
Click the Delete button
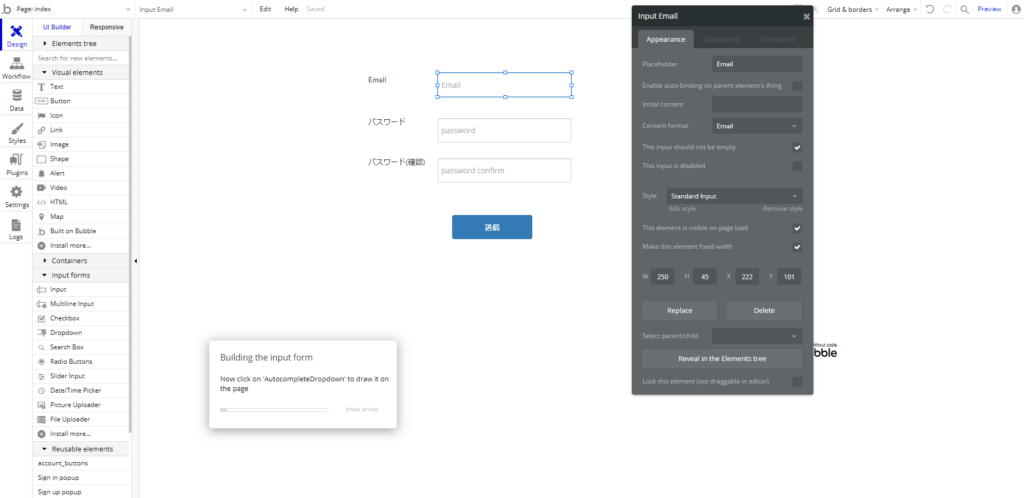pyautogui.click(x=764, y=310)
